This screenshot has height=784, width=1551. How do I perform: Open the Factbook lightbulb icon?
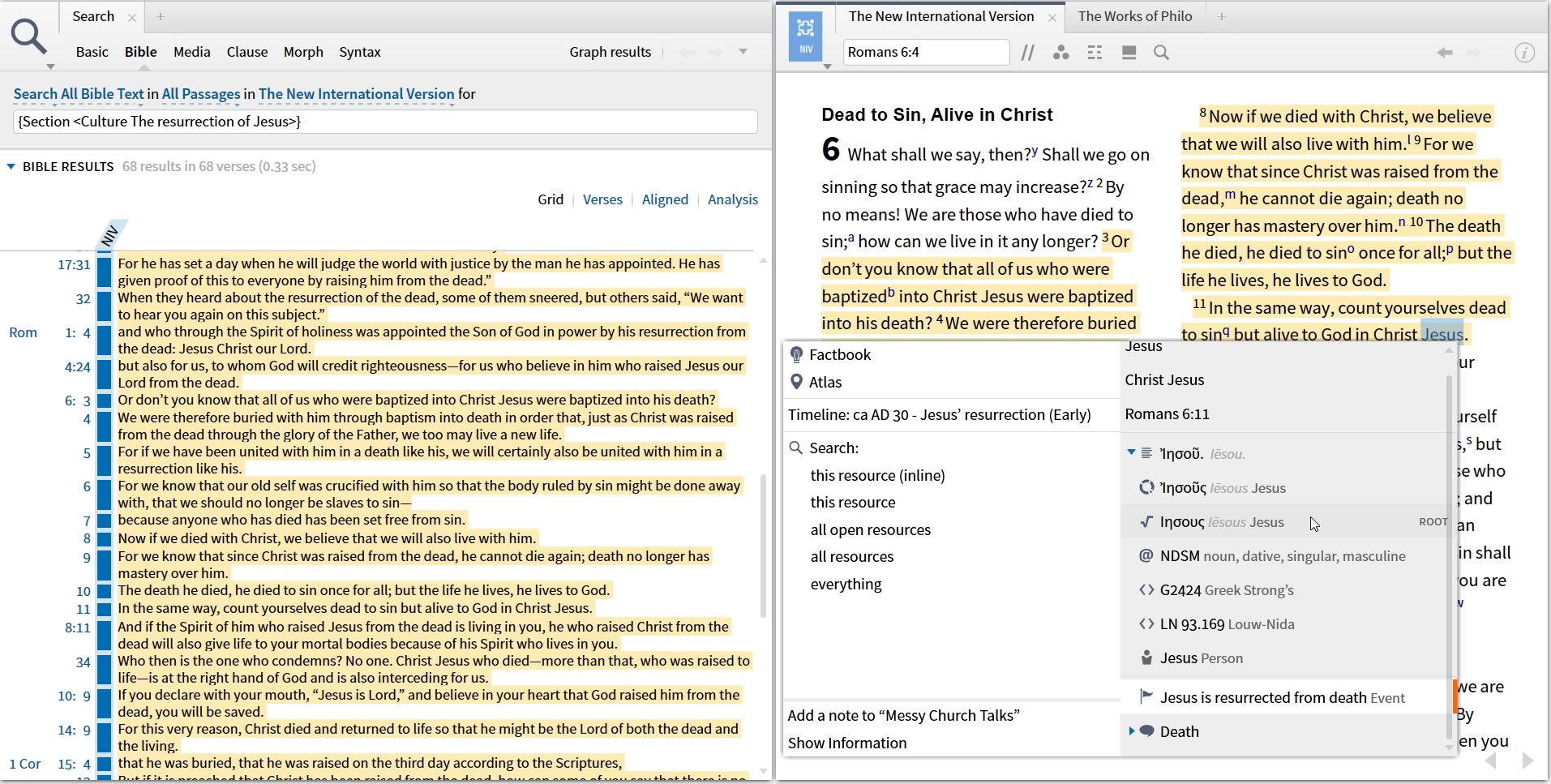[x=796, y=354]
